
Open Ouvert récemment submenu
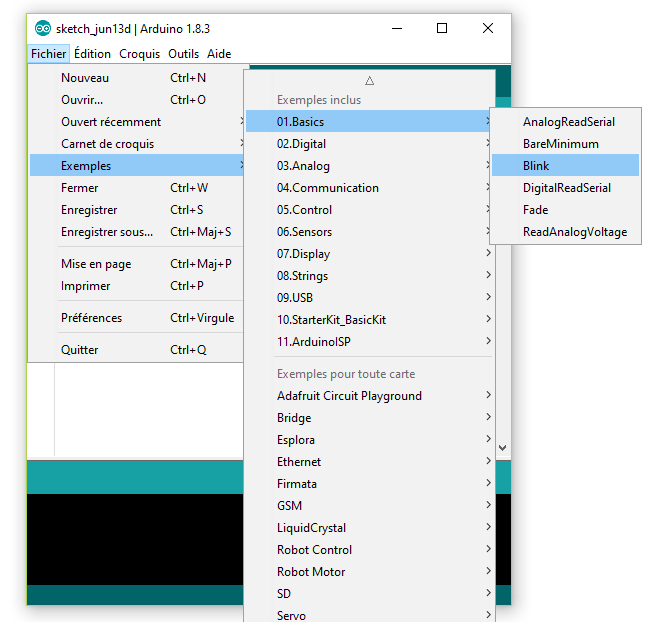pyautogui.click(x=137, y=122)
